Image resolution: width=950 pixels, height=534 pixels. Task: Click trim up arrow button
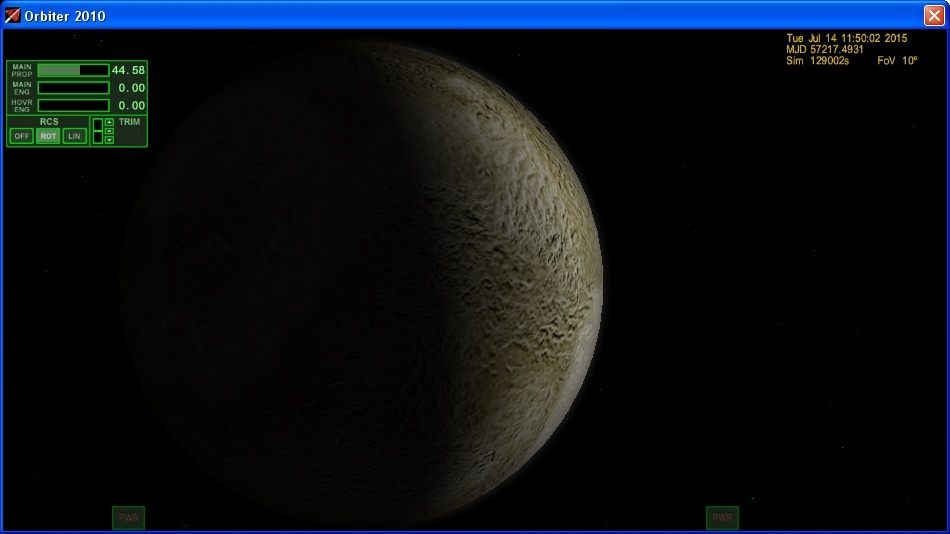[109, 122]
